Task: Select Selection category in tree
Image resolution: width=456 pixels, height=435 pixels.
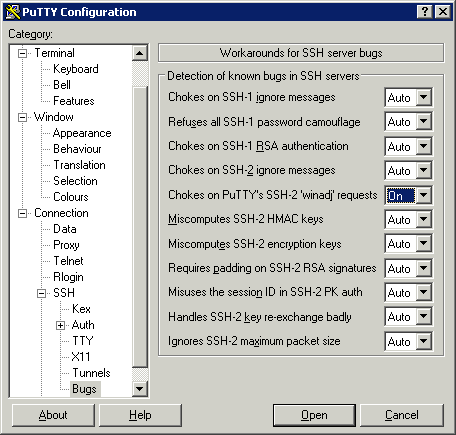Action: 75,181
